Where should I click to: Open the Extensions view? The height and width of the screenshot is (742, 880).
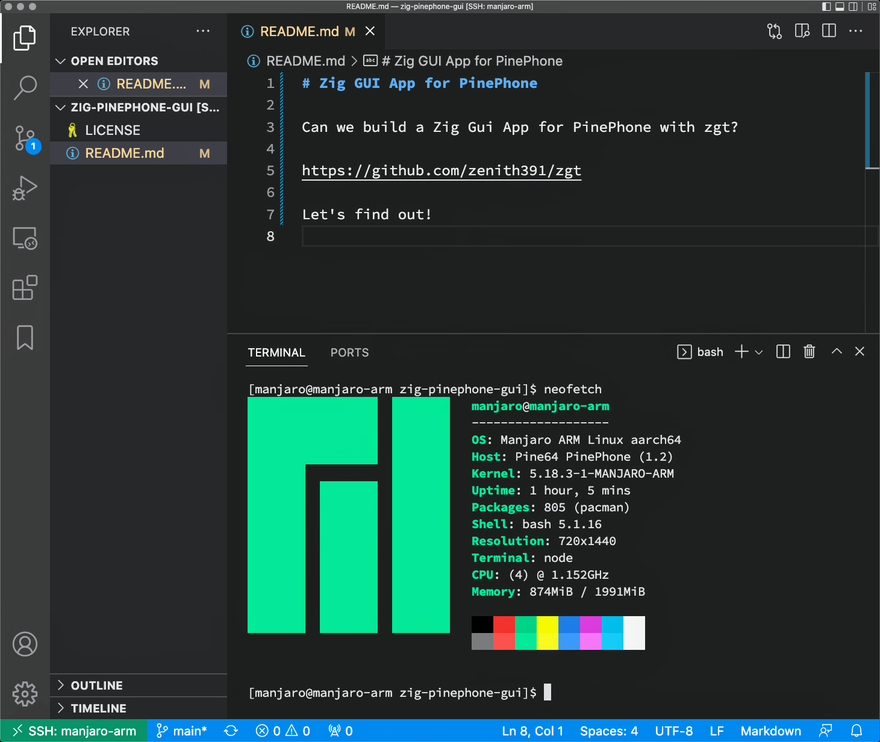pos(25,288)
